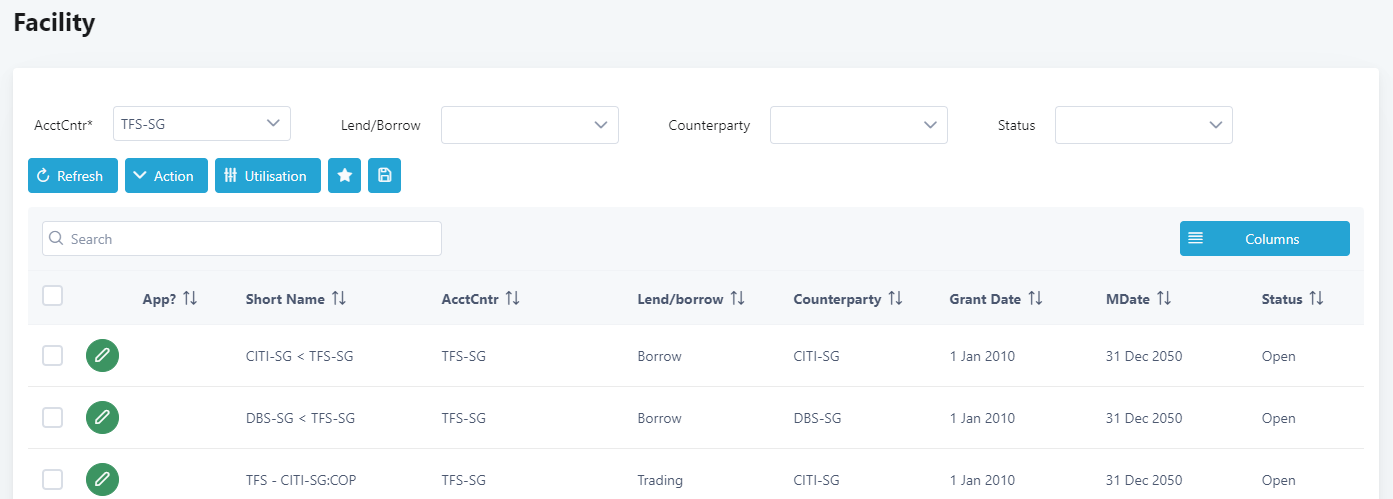Viewport: 1393px width, 499px height.
Task: Sort table by Counterparty column arrows
Action: [895, 299]
